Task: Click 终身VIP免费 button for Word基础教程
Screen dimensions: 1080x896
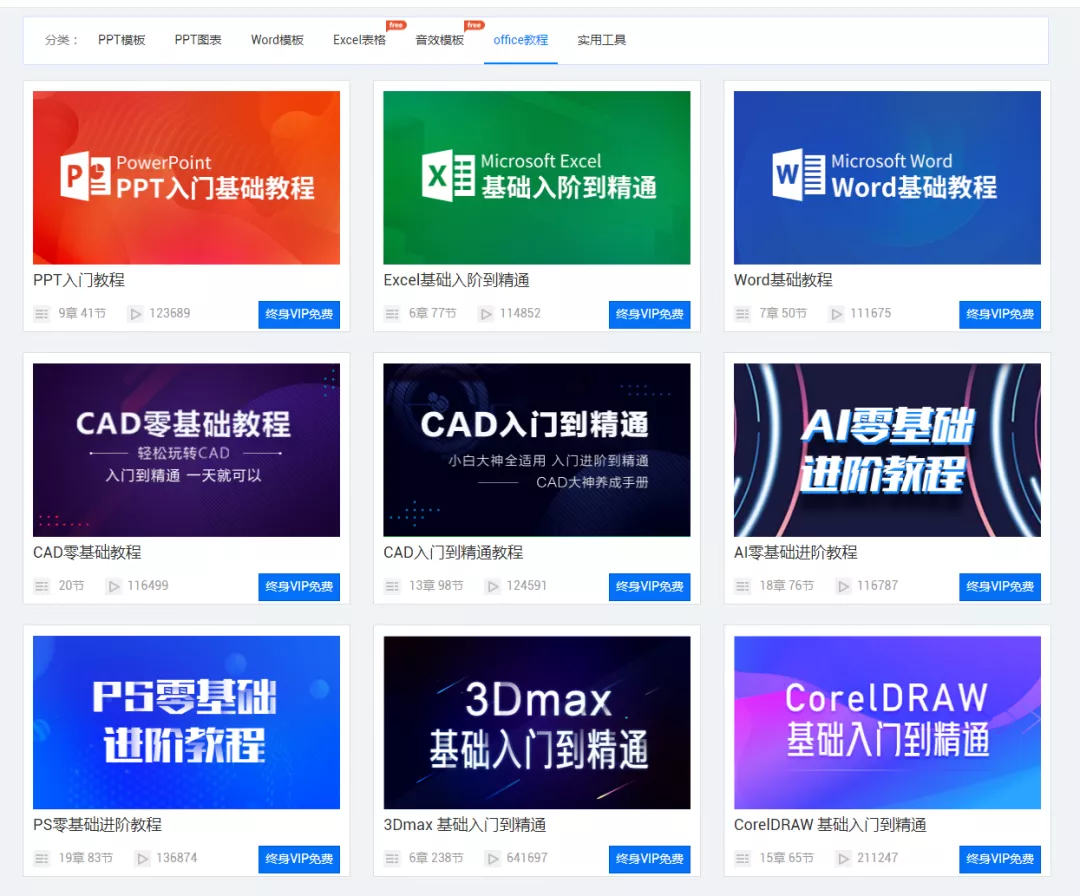Action: (x=999, y=314)
